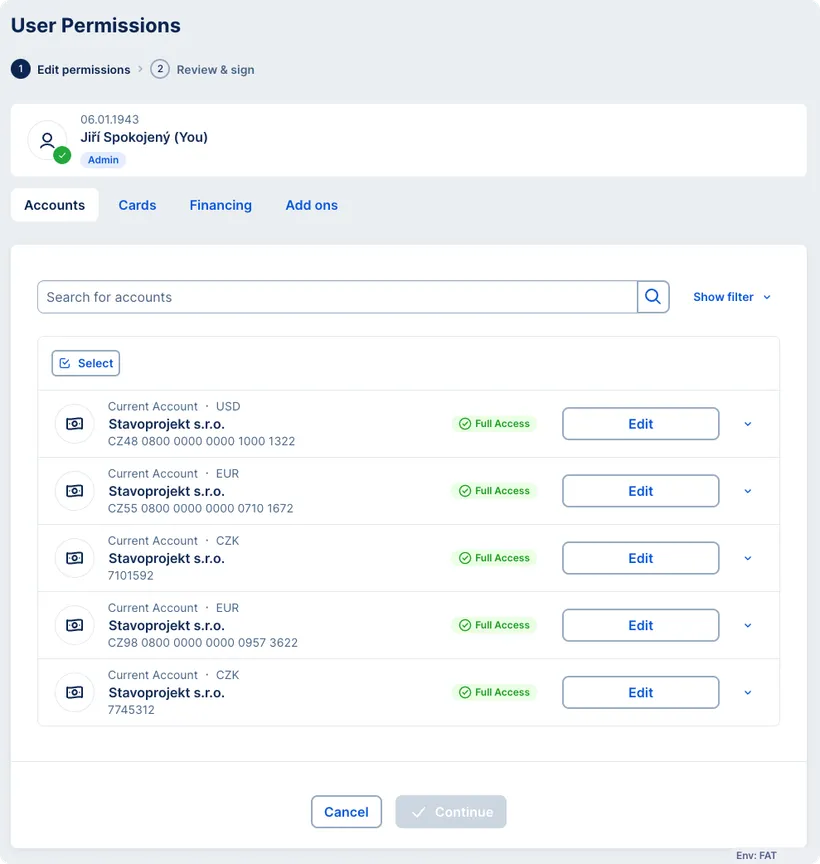
Task: Click the Full Access badge on the USD account
Action: [494, 424]
